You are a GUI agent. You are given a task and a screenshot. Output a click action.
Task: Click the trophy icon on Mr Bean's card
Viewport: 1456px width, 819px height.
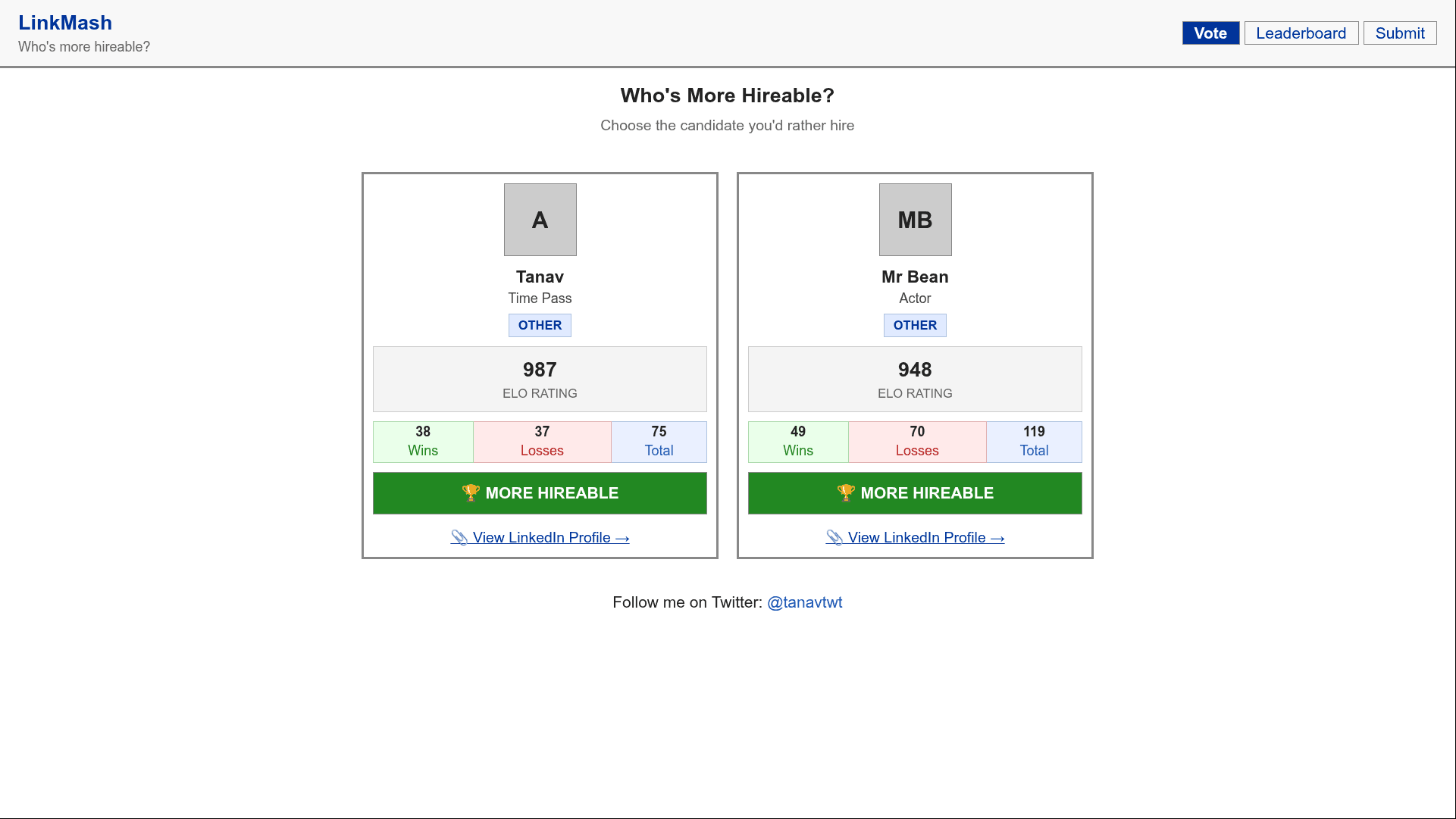tap(846, 493)
